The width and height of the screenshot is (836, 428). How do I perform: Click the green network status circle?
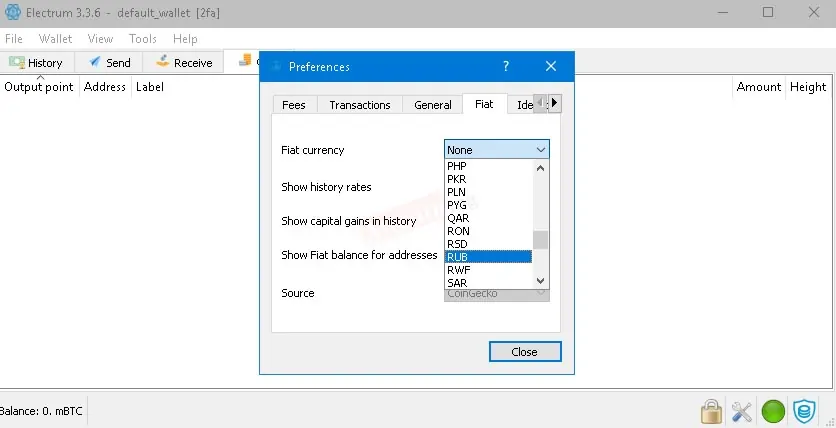[773, 411]
